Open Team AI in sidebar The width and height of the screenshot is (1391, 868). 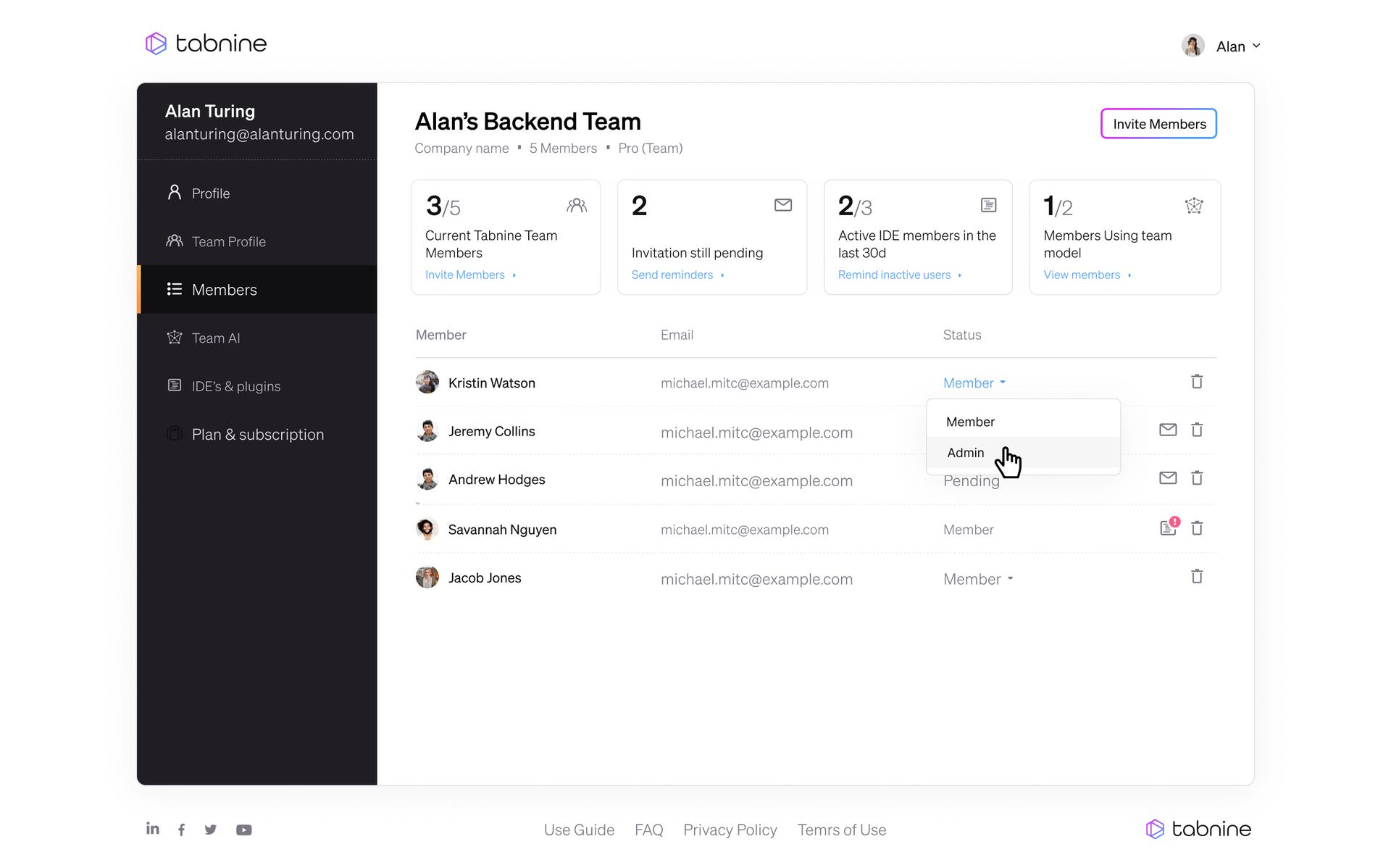[x=215, y=338]
